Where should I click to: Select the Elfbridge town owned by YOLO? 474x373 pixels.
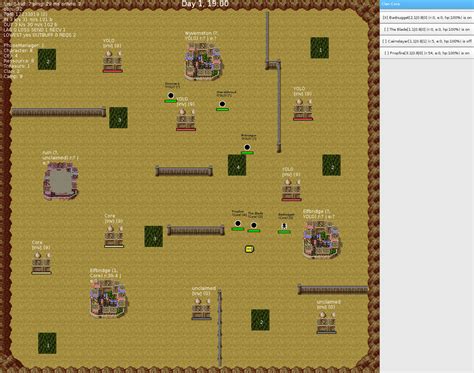(x=322, y=239)
